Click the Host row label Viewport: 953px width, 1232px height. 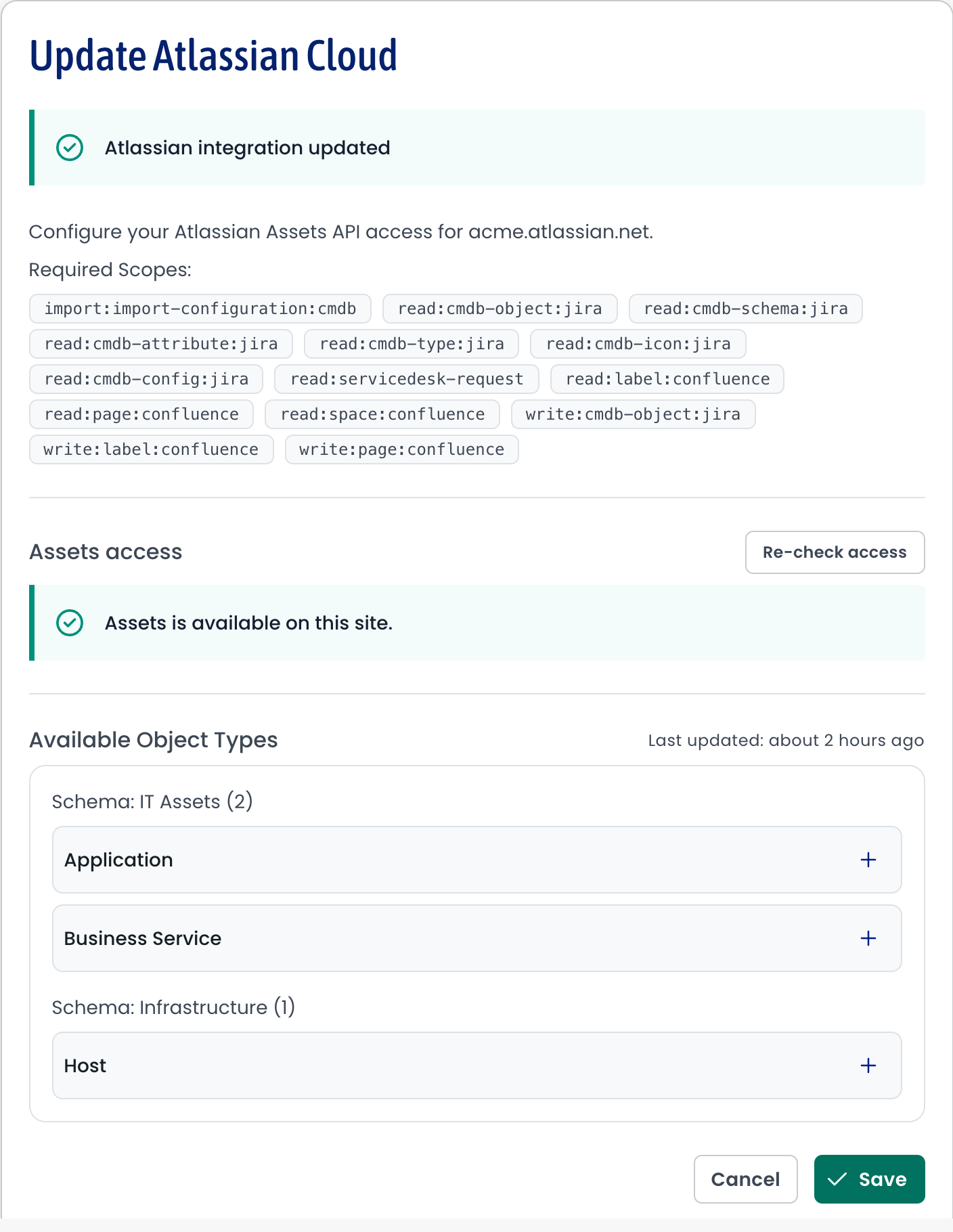(x=85, y=1065)
